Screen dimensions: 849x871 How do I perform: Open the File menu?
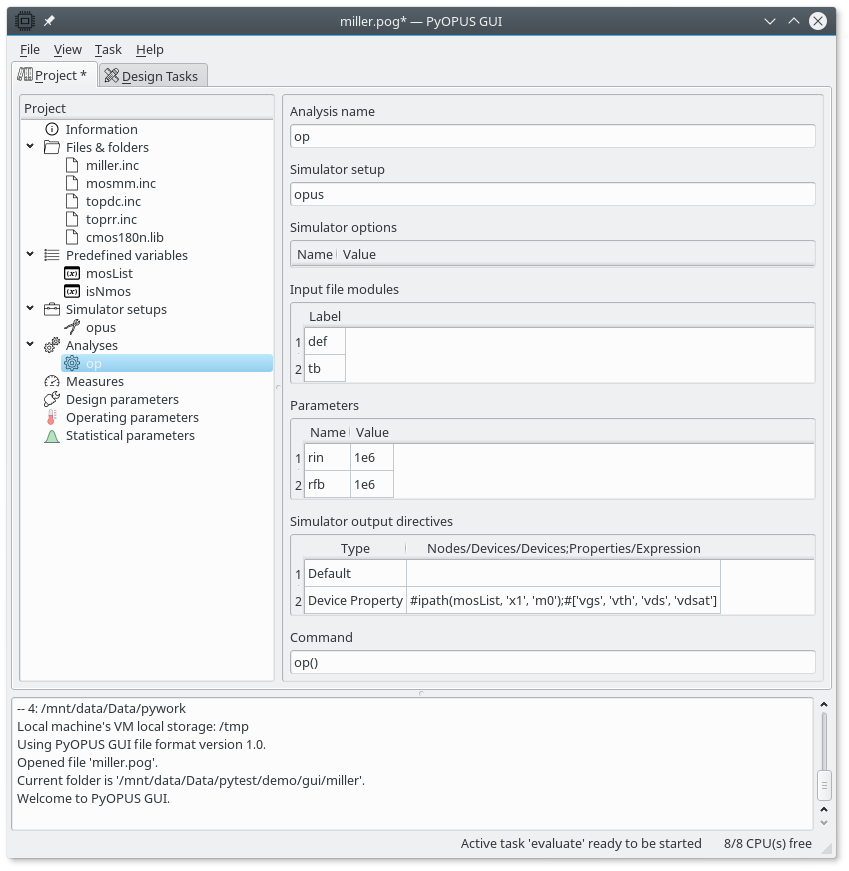tap(30, 49)
